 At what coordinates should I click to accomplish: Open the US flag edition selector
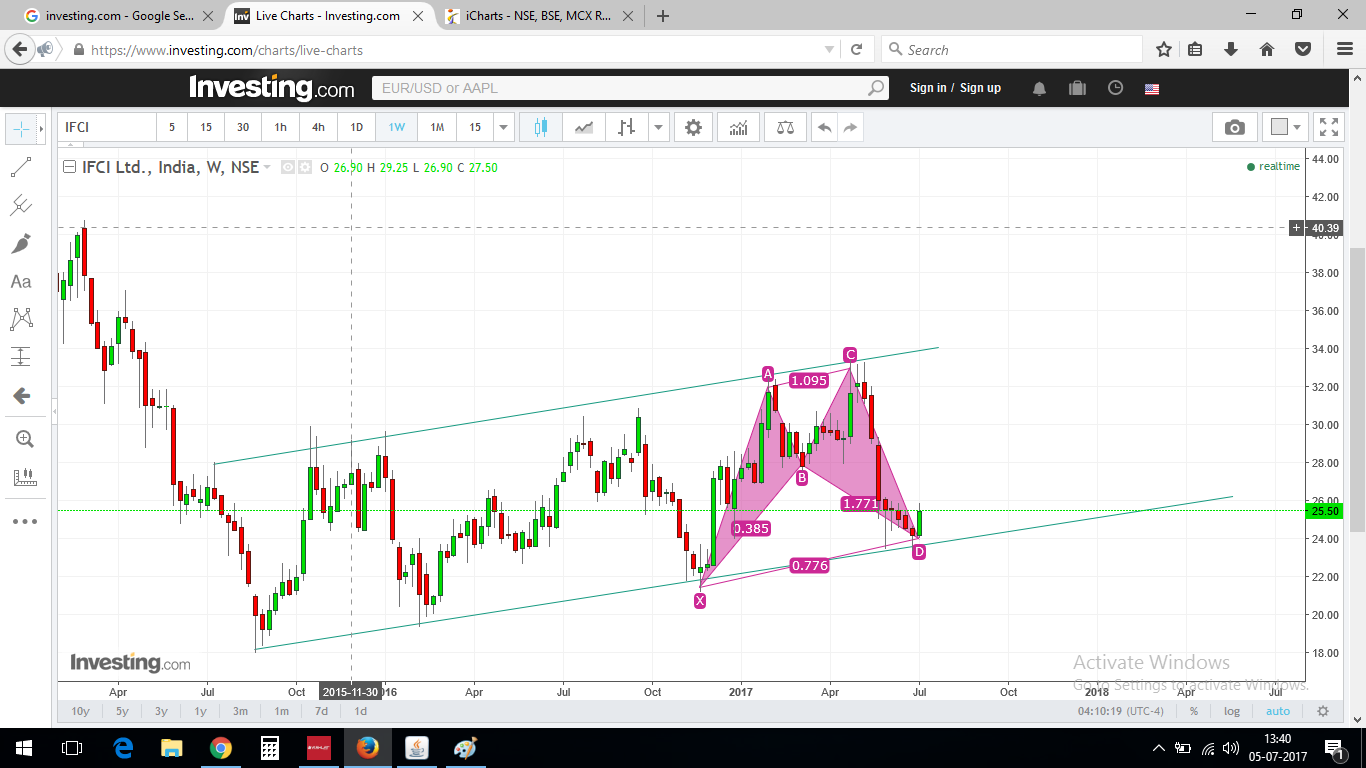pyautogui.click(x=1152, y=88)
